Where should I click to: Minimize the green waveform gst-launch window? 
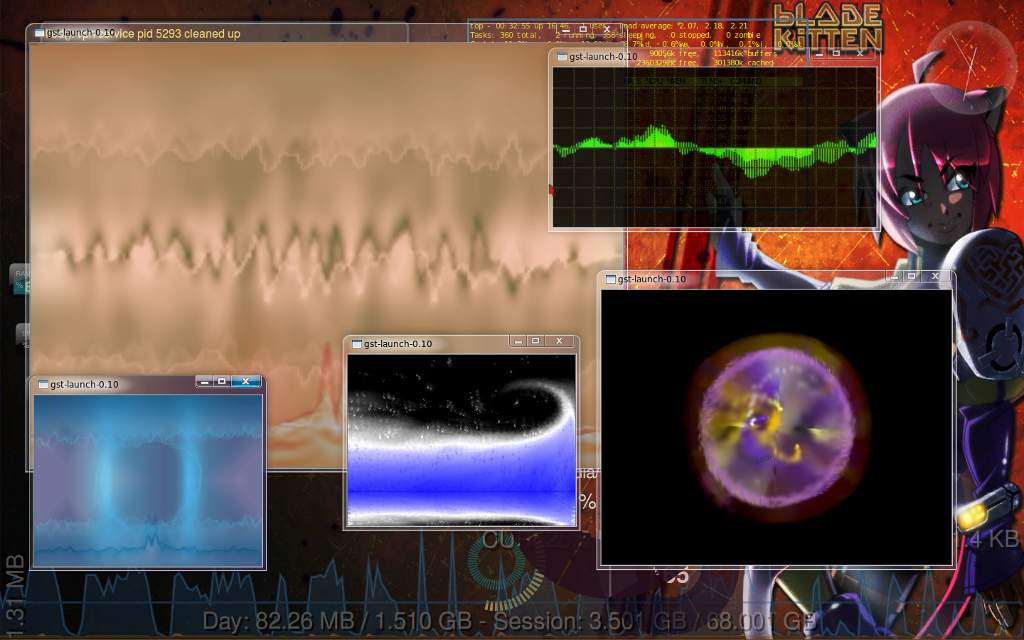click(820, 54)
